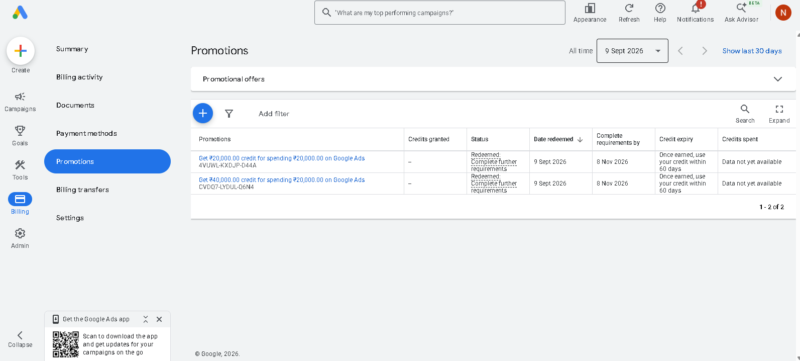Click Complete requirements by header

(618, 139)
